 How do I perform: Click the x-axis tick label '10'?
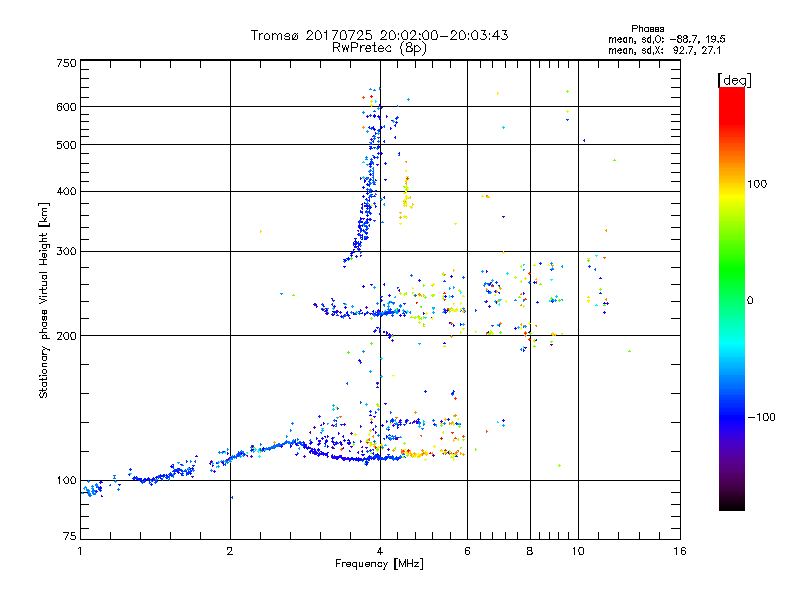coord(578,551)
